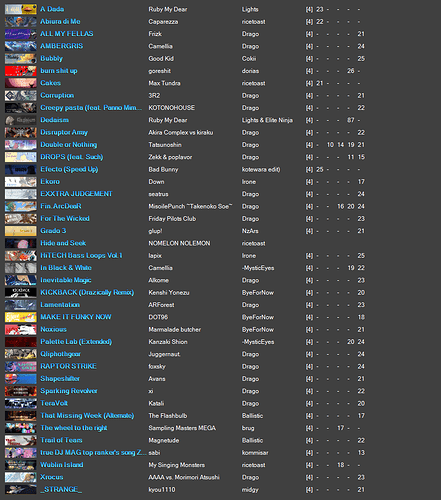The image size is (441, 500).
Task: Open the Corruption song link
Action: [57, 96]
